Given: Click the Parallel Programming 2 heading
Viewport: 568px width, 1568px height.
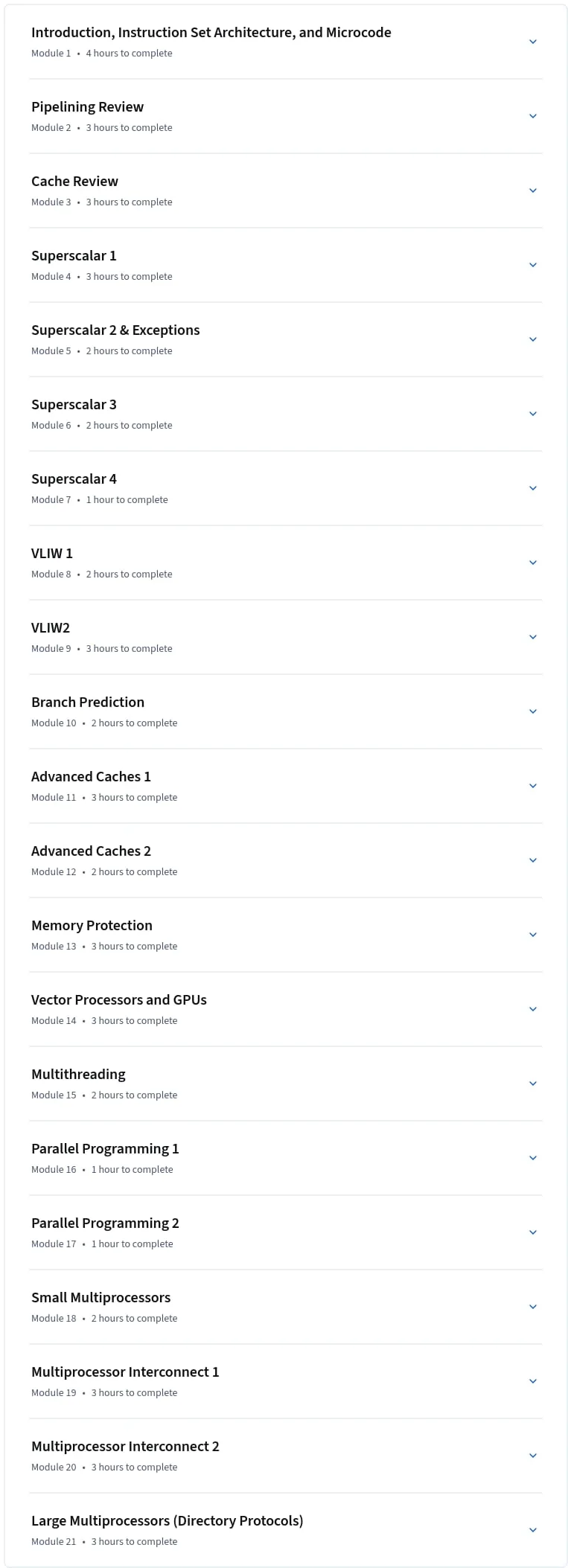Looking at the screenshot, I should (105, 1223).
